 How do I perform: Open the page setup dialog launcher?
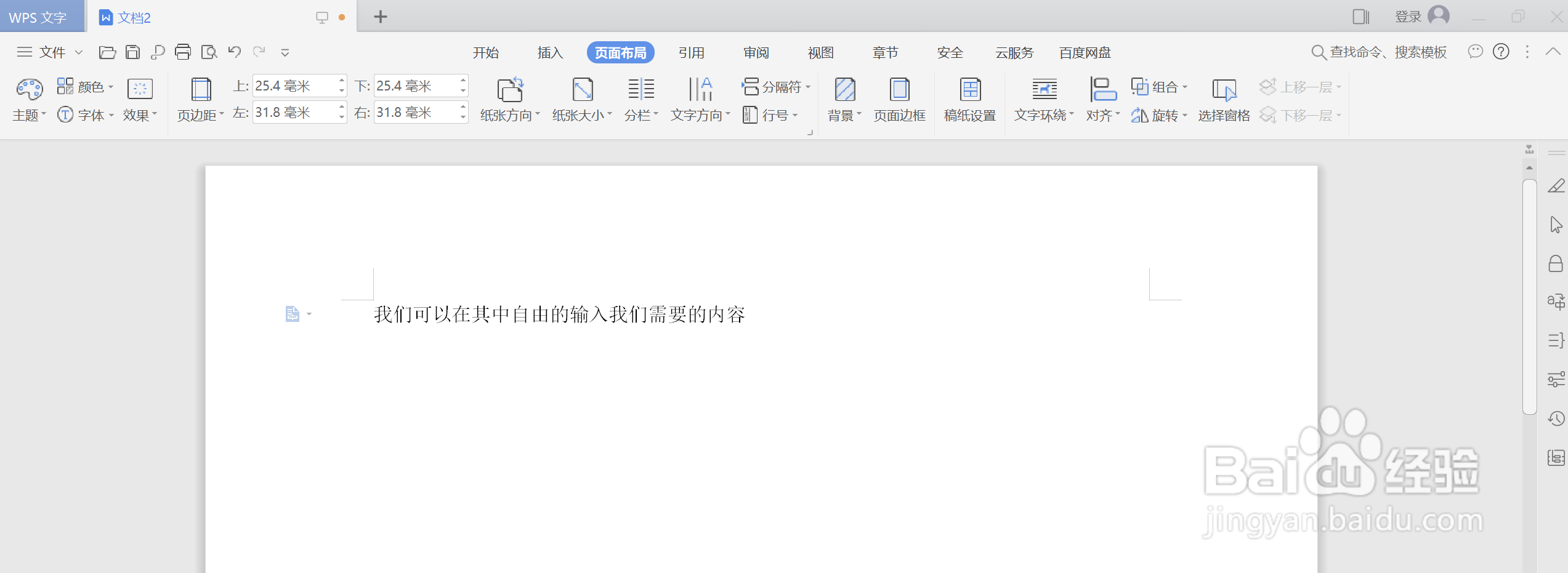pos(810,132)
